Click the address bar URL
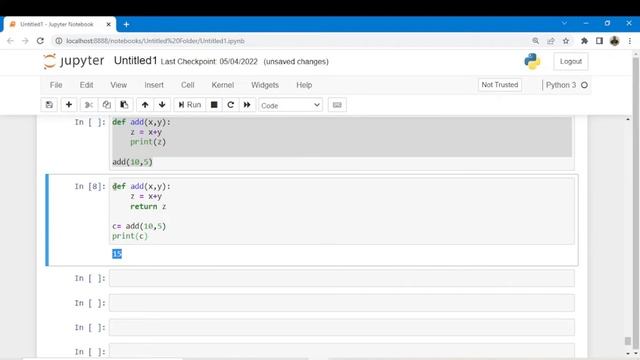This screenshot has width=640, height=360. [x=155, y=41]
